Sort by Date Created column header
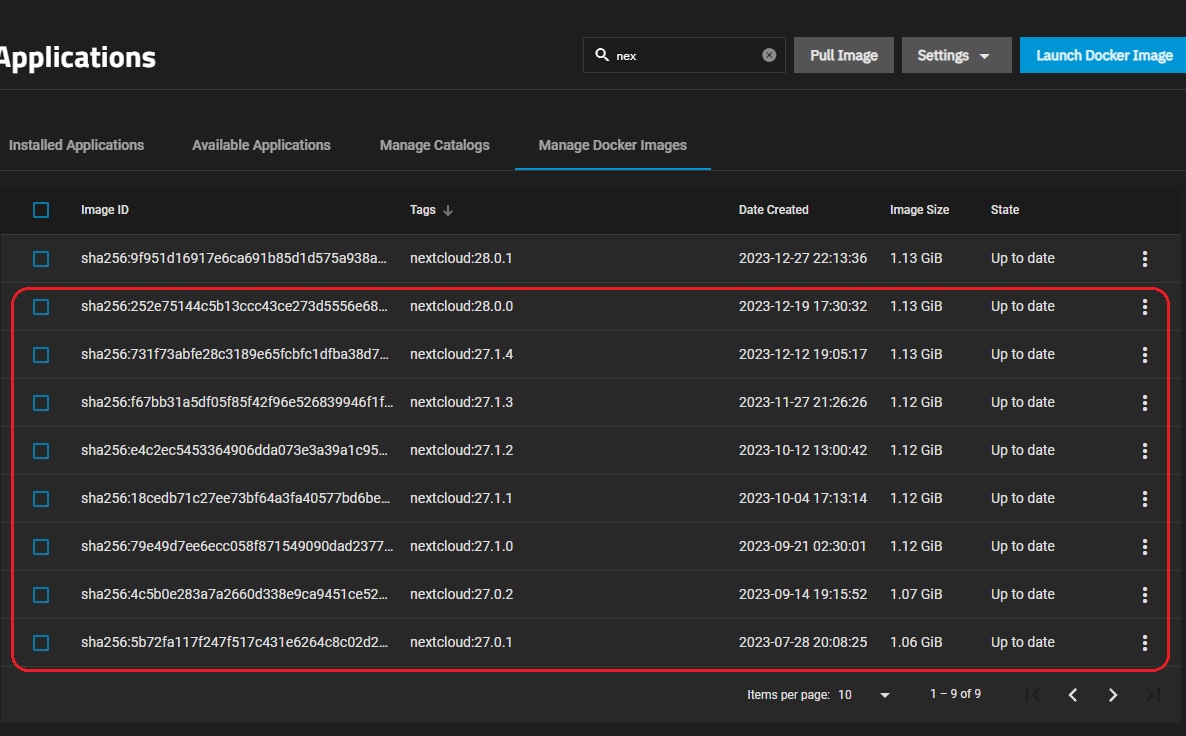 click(773, 210)
